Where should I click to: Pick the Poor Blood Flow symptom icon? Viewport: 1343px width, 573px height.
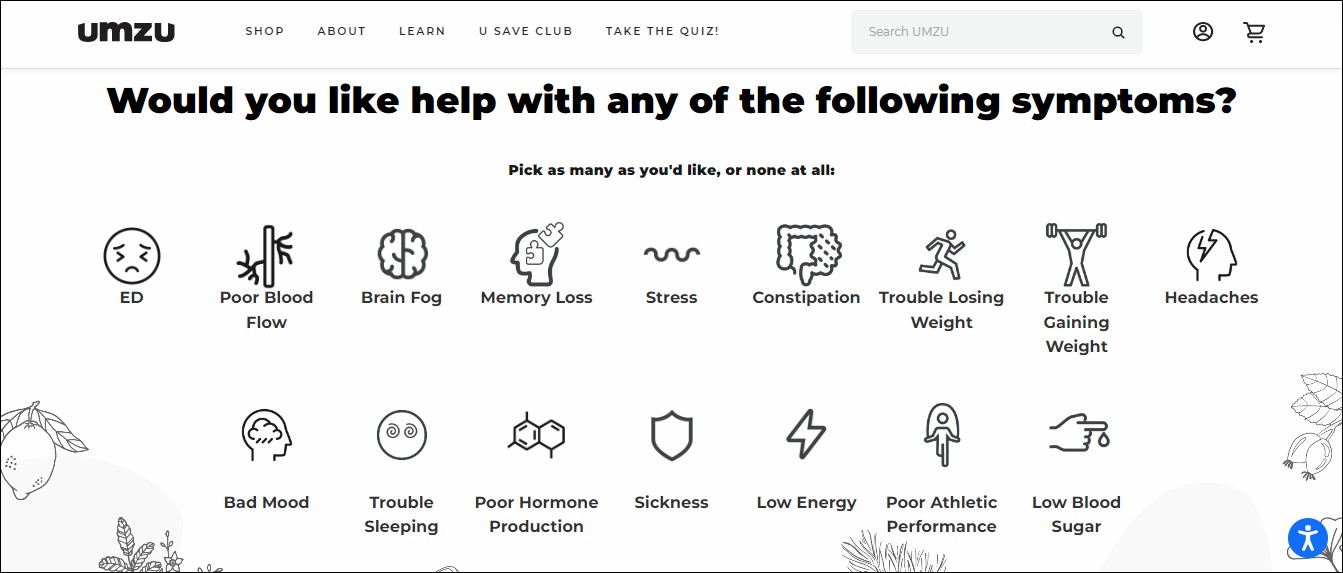pyautogui.click(x=266, y=254)
